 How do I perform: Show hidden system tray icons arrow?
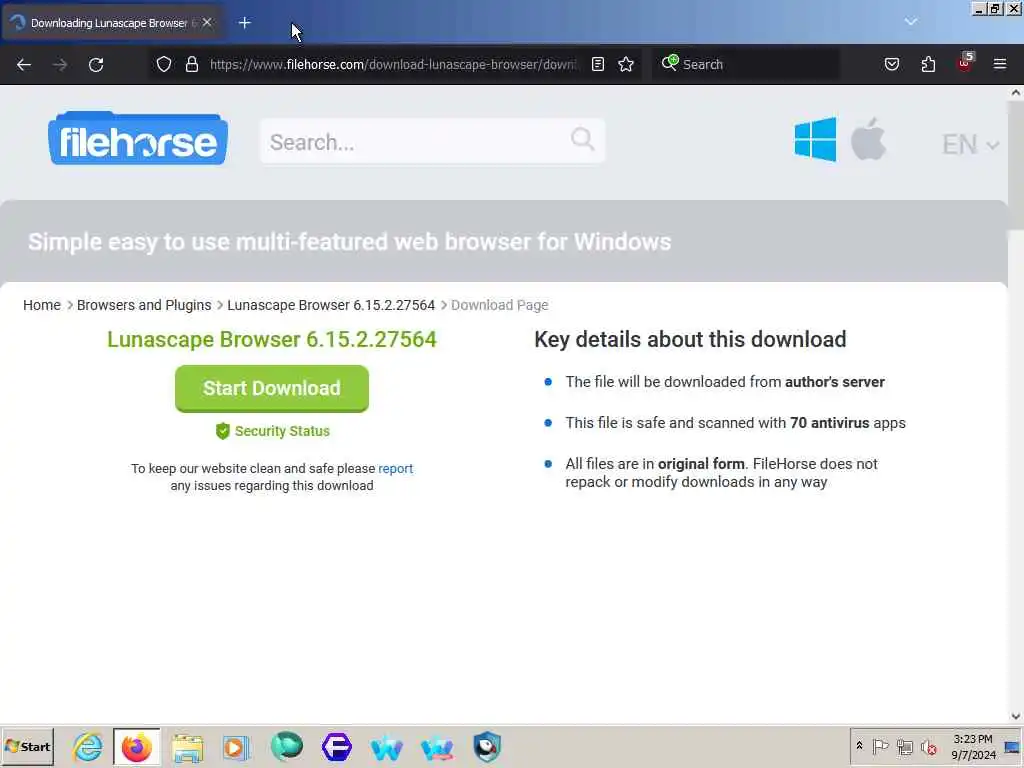point(859,746)
